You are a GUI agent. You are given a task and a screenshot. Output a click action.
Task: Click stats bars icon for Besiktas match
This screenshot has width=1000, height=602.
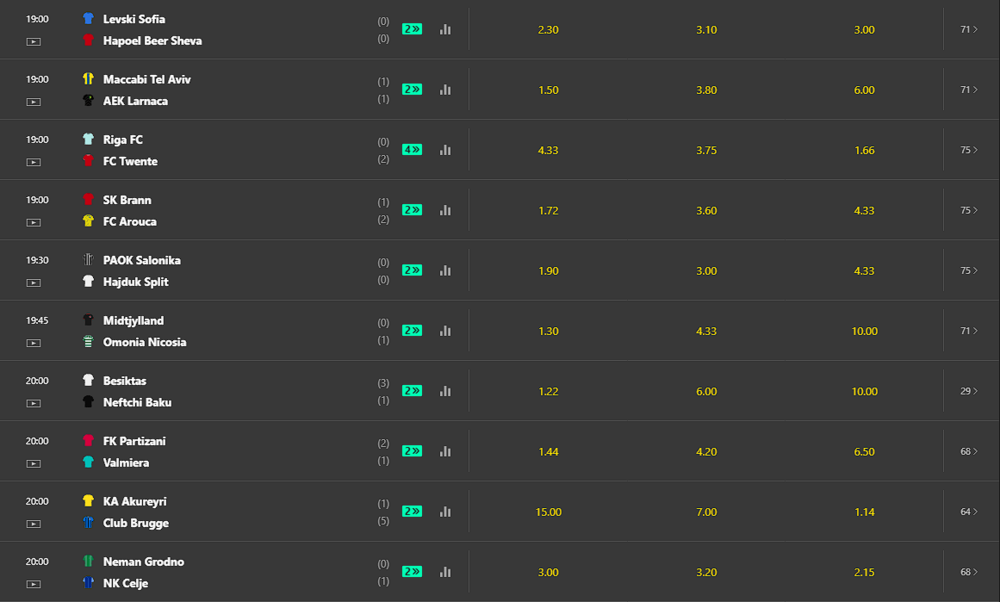(x=445, y=391)
